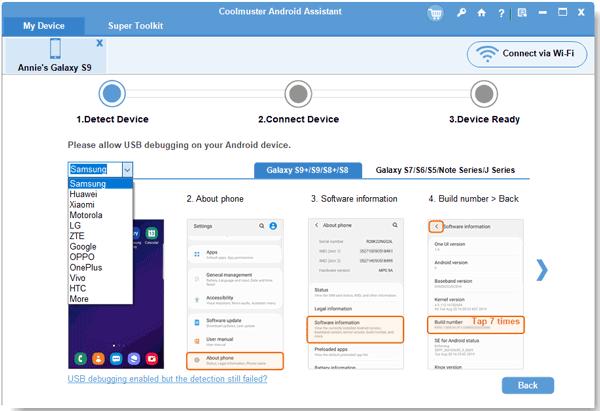Choose OnePlus in brand list
Image resolution: width=600 pixels, height=411 pixels.
click(100, 267)
